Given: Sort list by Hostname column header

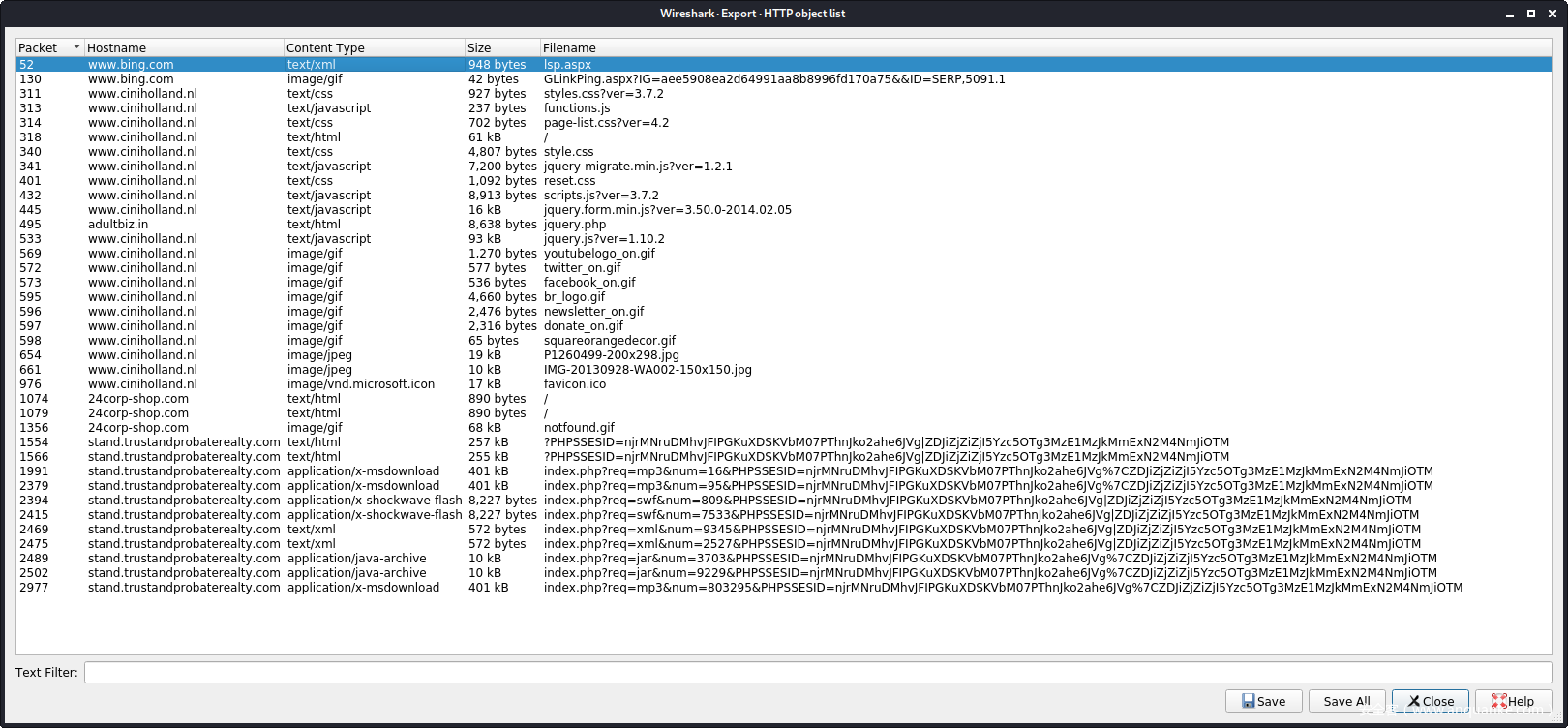Looking at the screenshot, I should pos(182,47).
